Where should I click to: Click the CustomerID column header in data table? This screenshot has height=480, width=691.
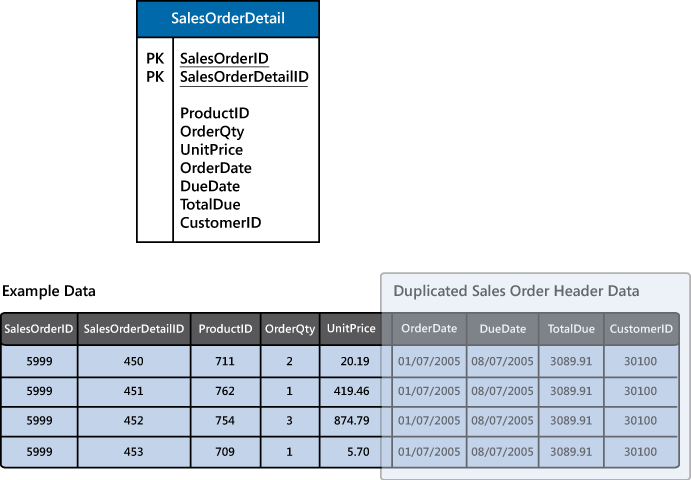click(641, 329)
